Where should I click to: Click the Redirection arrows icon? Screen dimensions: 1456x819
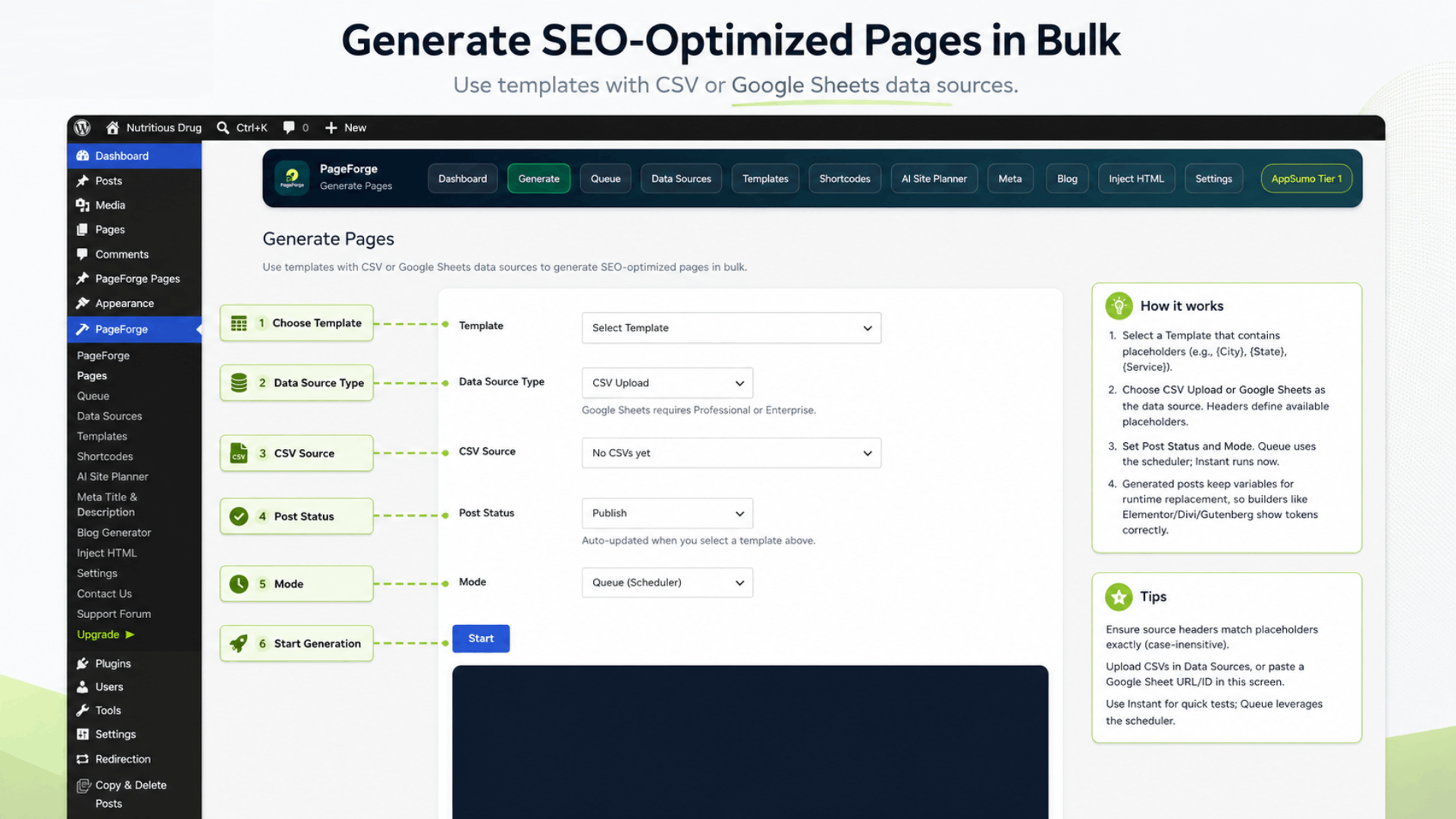point(83,759)
